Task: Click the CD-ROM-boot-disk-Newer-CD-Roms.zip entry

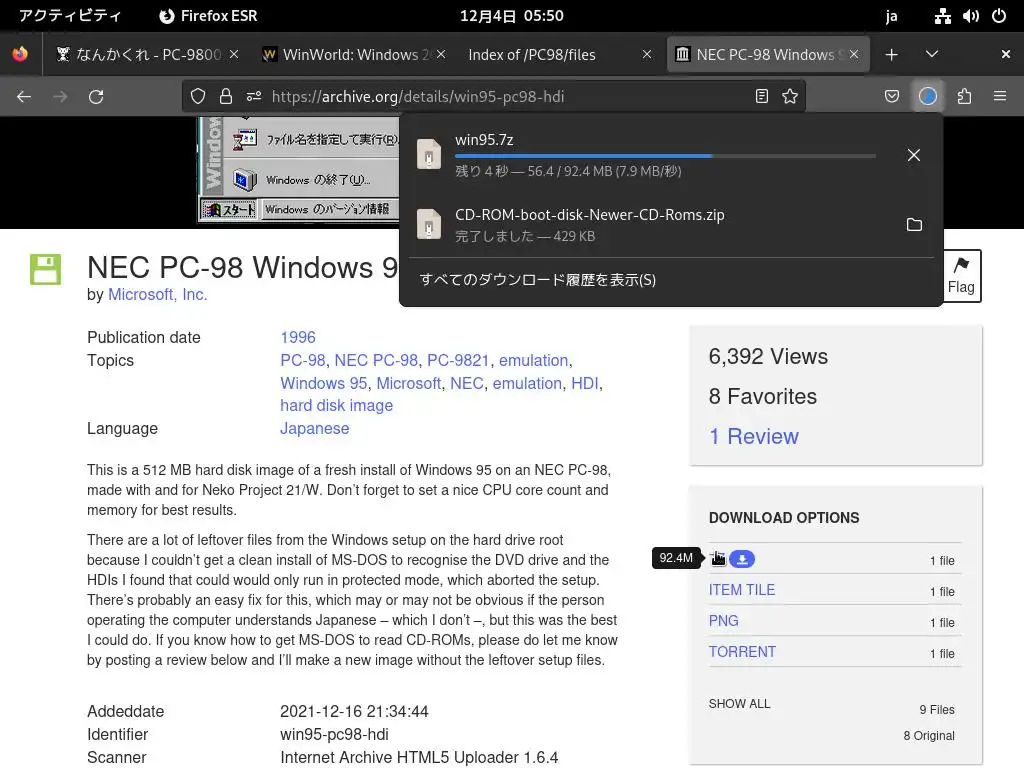Action: (590, 215)
